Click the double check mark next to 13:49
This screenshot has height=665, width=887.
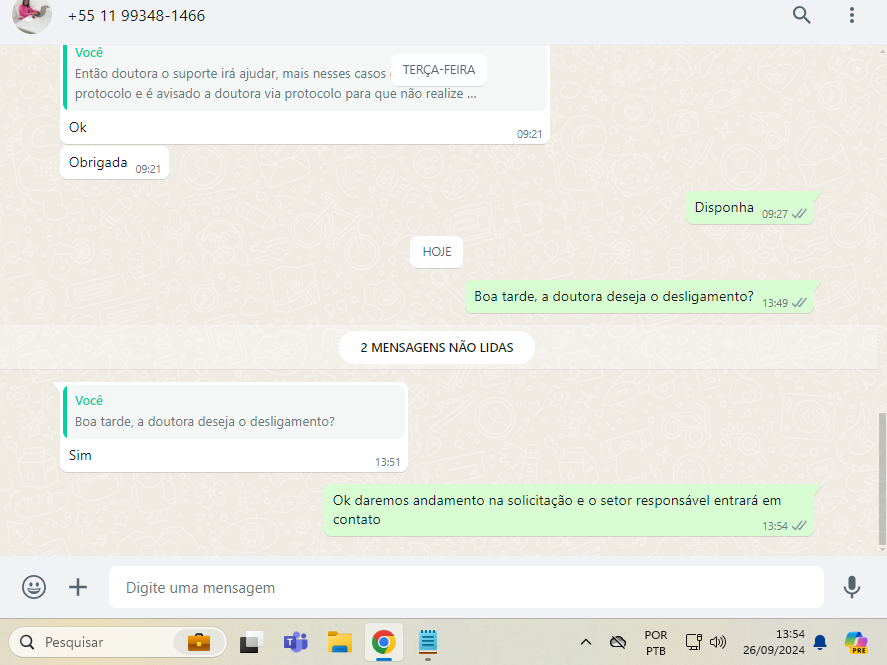[x=799, y=303]
